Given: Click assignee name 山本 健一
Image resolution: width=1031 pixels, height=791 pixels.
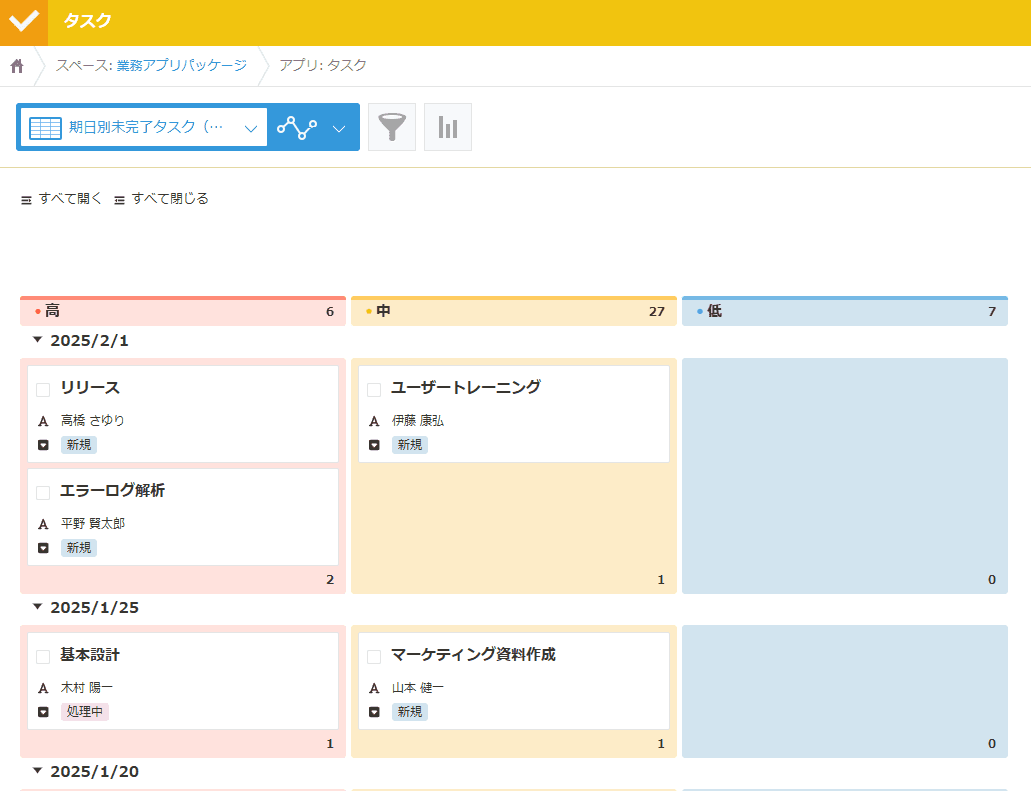Looking at the screenshot, I should click(418, 688).
